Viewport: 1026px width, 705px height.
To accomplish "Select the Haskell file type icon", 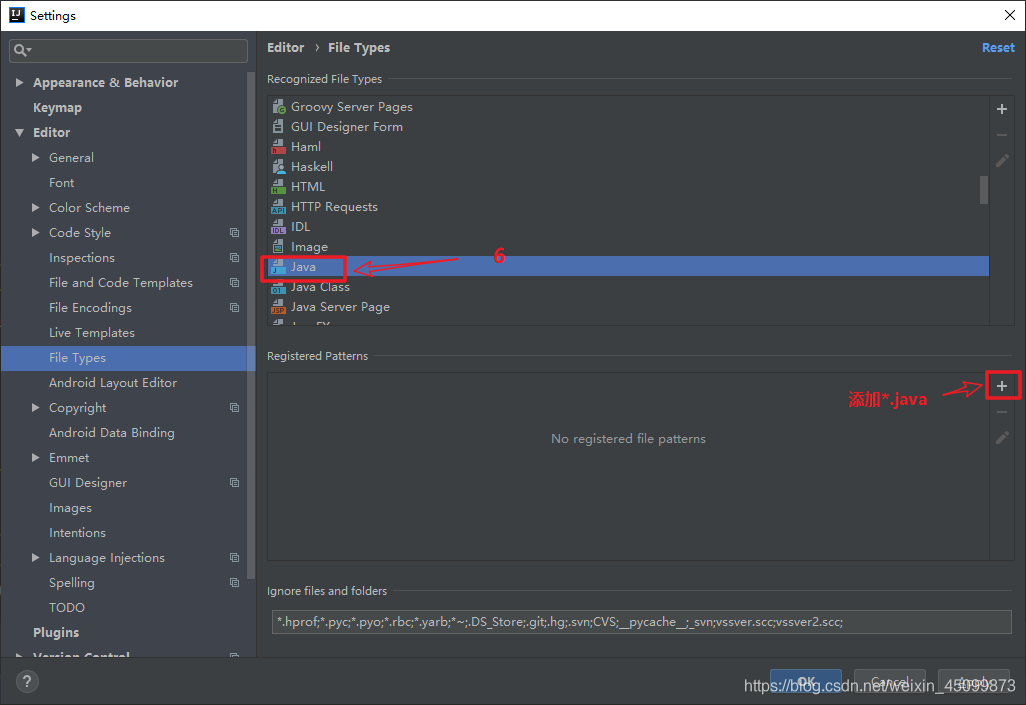I will click(279, 167).
